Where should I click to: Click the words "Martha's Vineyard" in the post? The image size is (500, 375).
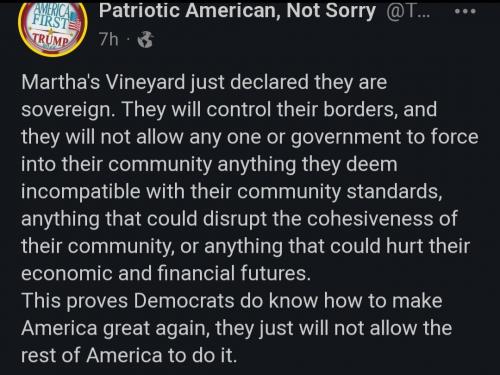(x=103, y=82)
